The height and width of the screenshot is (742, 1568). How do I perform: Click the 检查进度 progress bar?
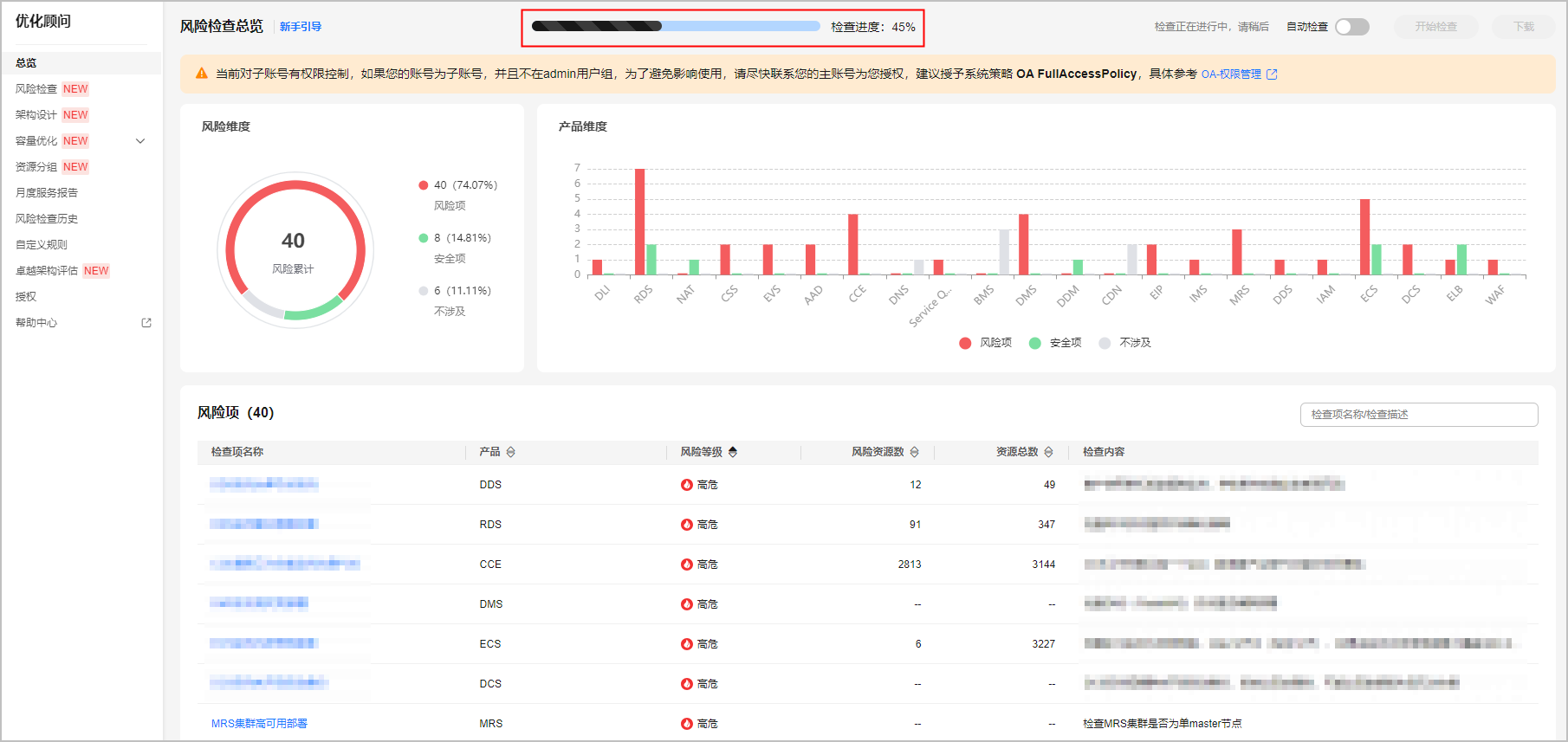click(676, 27)
